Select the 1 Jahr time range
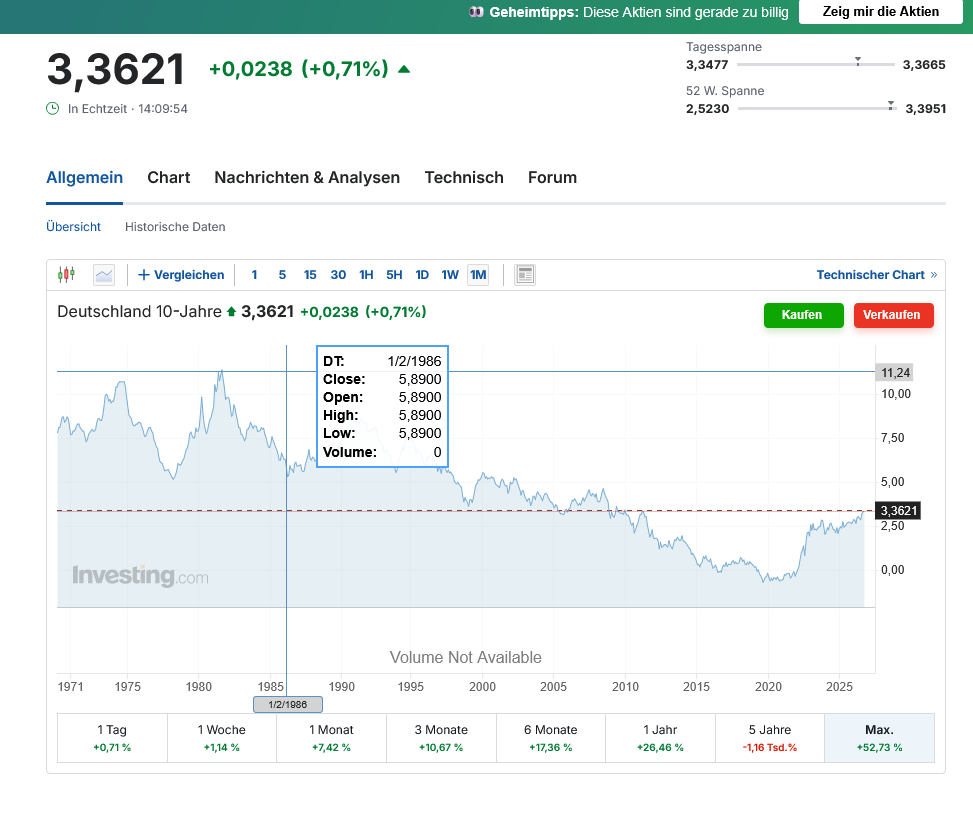This screenshot has height=818, width=973. (660, 738)
